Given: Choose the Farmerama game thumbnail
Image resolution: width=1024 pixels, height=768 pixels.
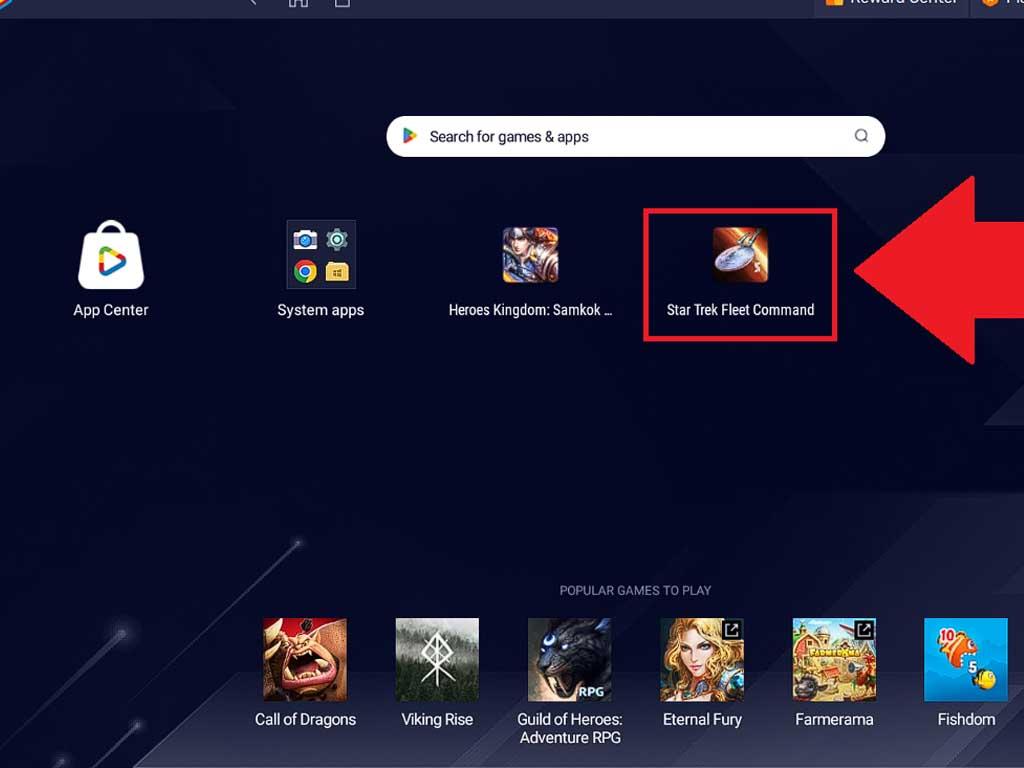Looking at the screenshot, I should point(834,659).
